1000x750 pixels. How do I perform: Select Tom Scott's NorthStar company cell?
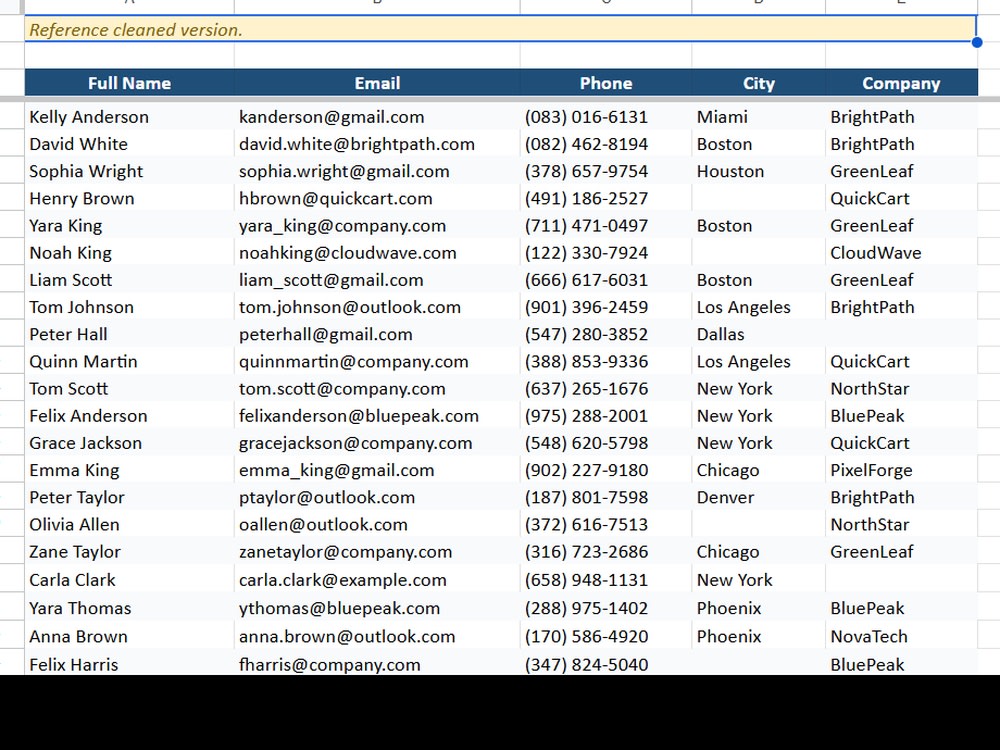tap(901, 388)
